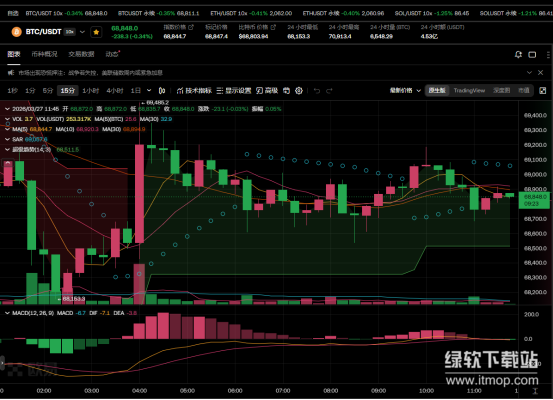Screen dimensions: 553x400
Task: Select ETHUSDT 永续 in the top ticker bar
Action: pyautogui.click(x=343, y=13)
